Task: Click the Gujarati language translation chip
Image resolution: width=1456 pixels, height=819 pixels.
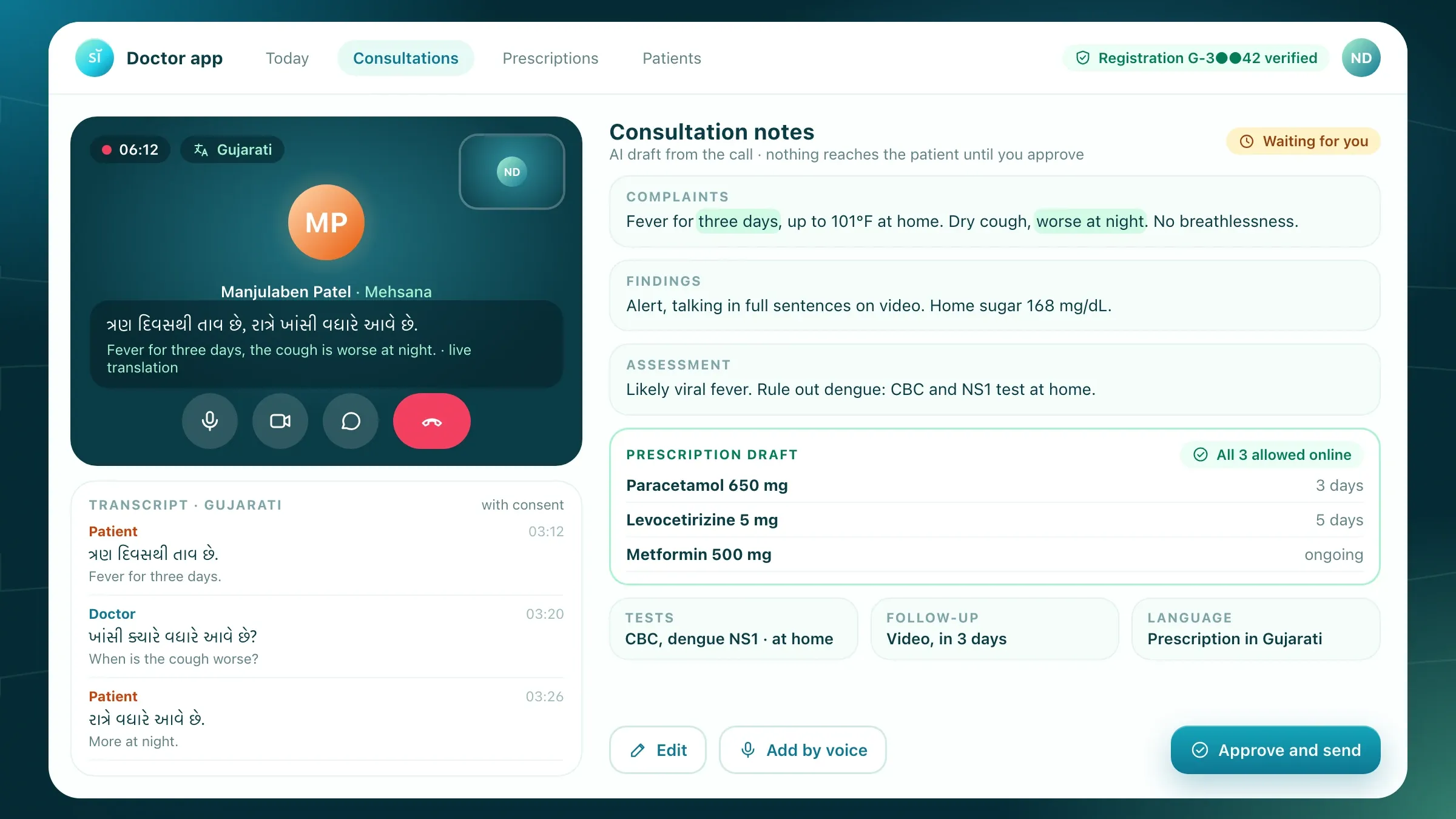Action: [232, 150]
